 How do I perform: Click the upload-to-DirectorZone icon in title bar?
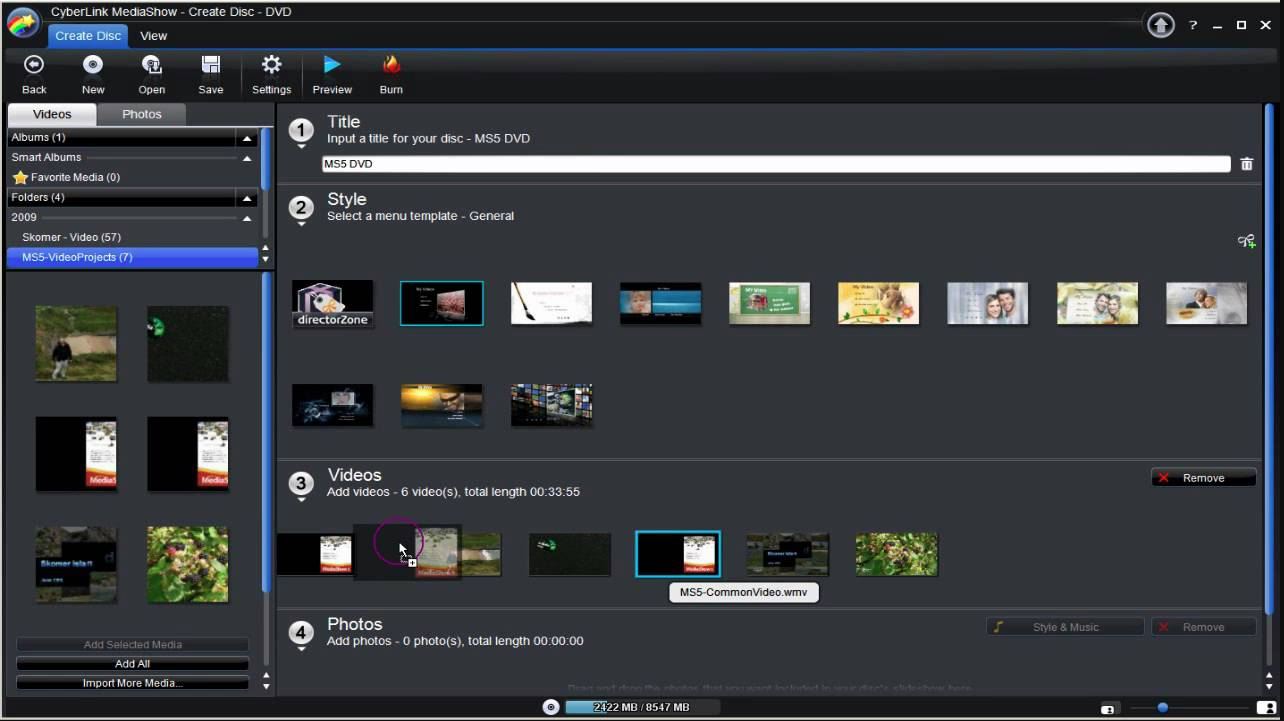tap(1160, 24)
